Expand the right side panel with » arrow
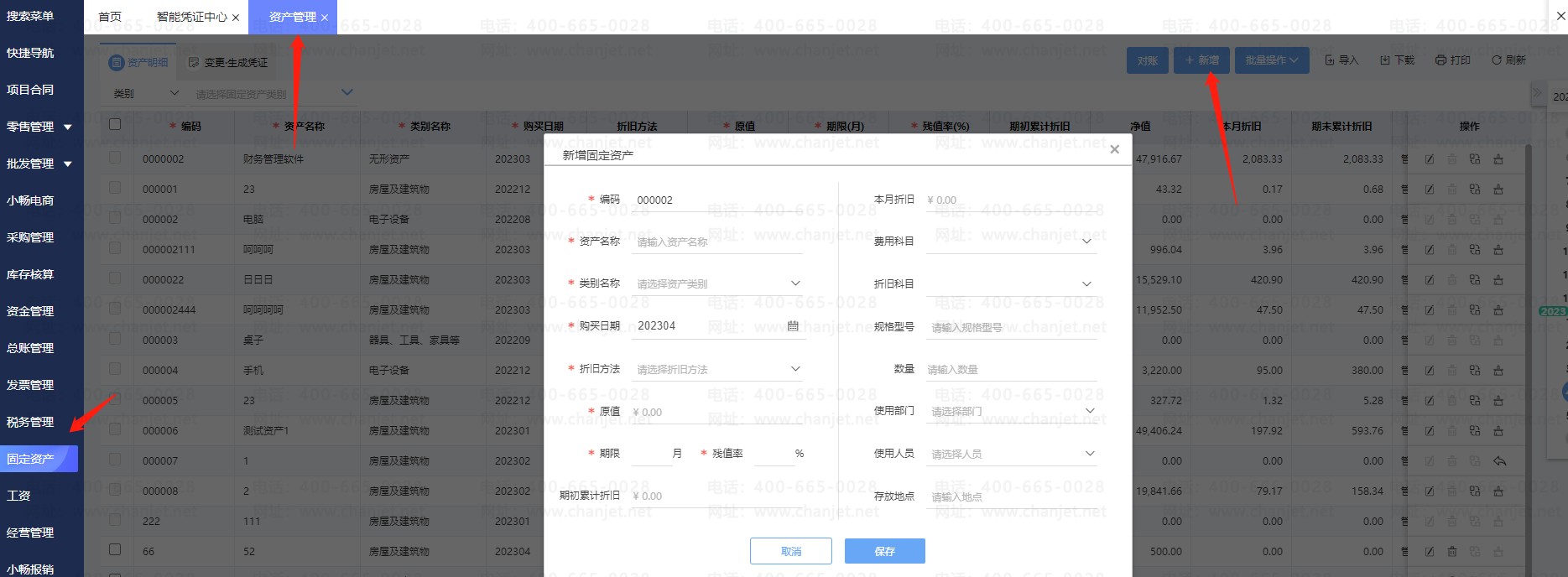This screenshot has height=577, width=1568. pyautogui.click(x=1537, y=93)
